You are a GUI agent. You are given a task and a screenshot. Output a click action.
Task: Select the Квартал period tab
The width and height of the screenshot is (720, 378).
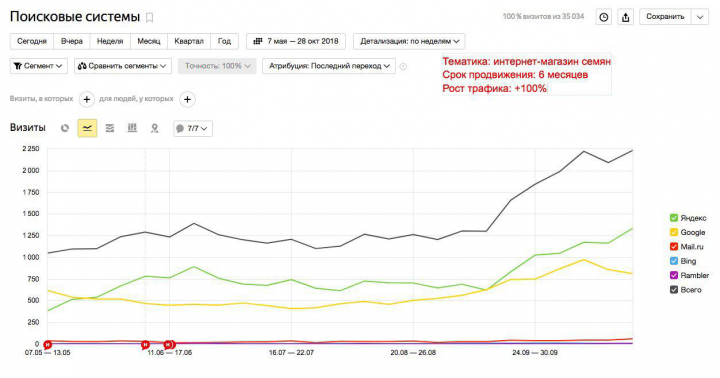tap(189, 41)
